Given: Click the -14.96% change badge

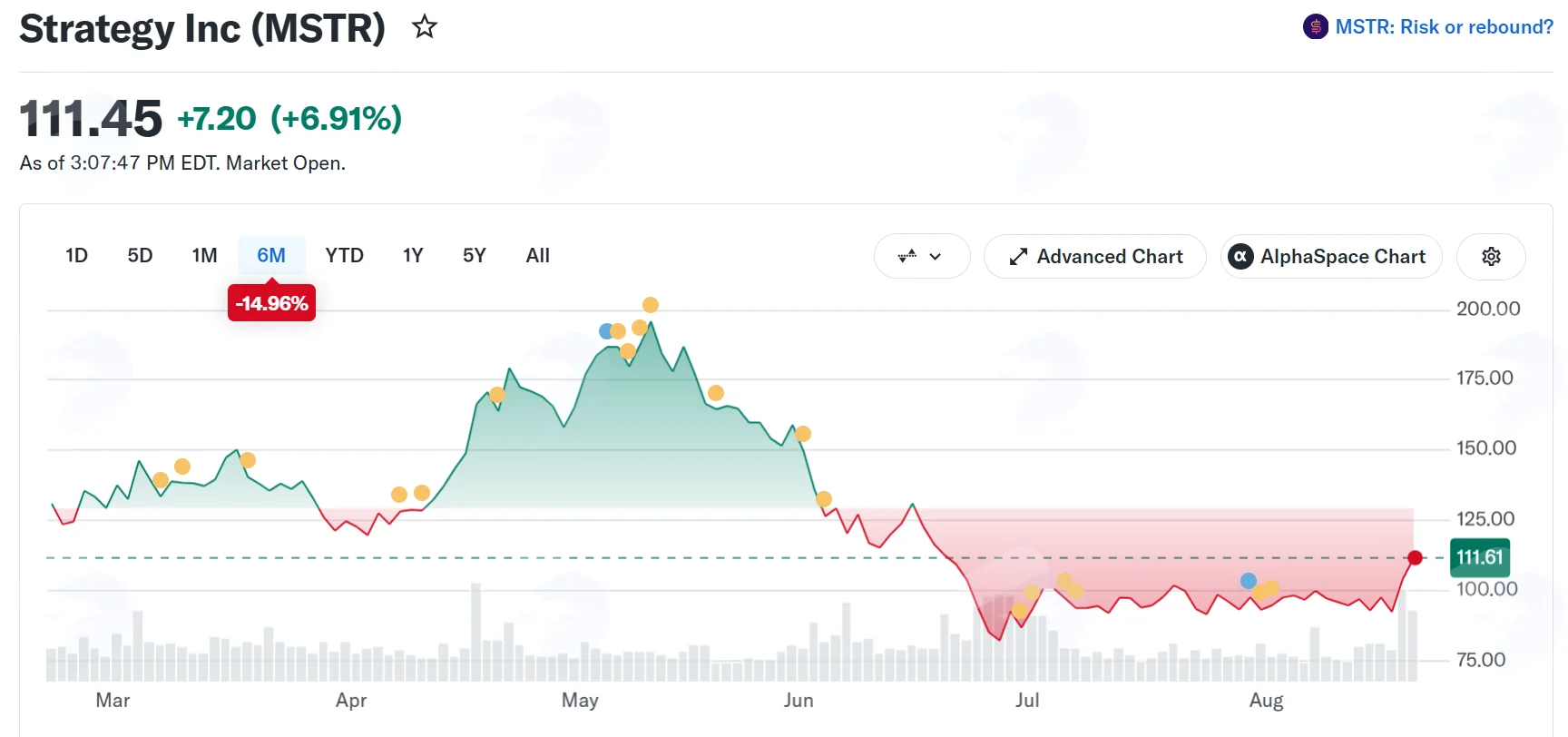Looking at the screenshot, I should coord(271,303).
